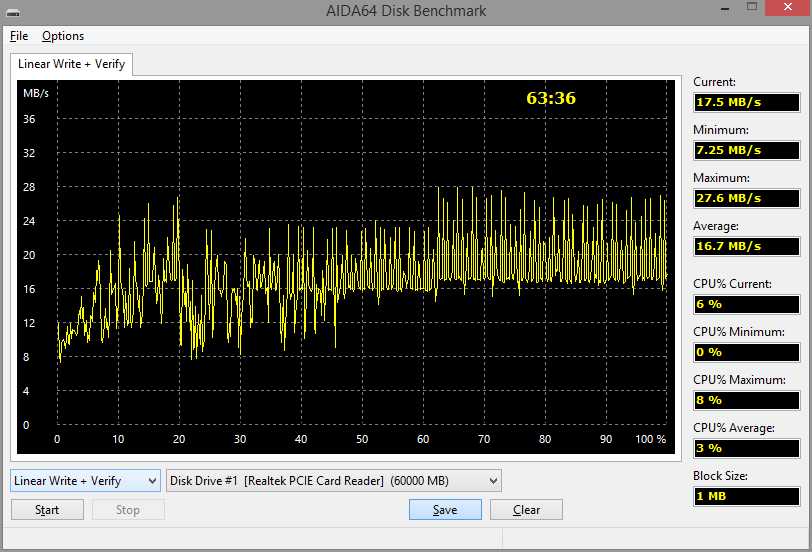Click the CPU% Maximum 8 % field

[x=746, y=400]
